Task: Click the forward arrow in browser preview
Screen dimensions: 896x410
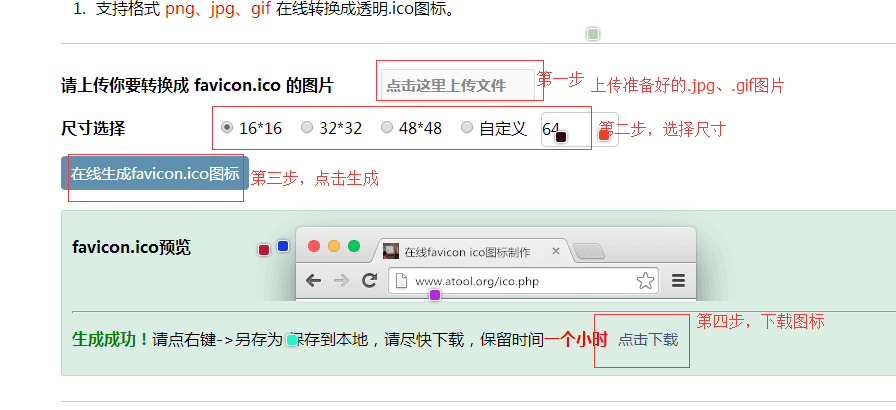Action: pyautogui.click(x=341, y=280)
